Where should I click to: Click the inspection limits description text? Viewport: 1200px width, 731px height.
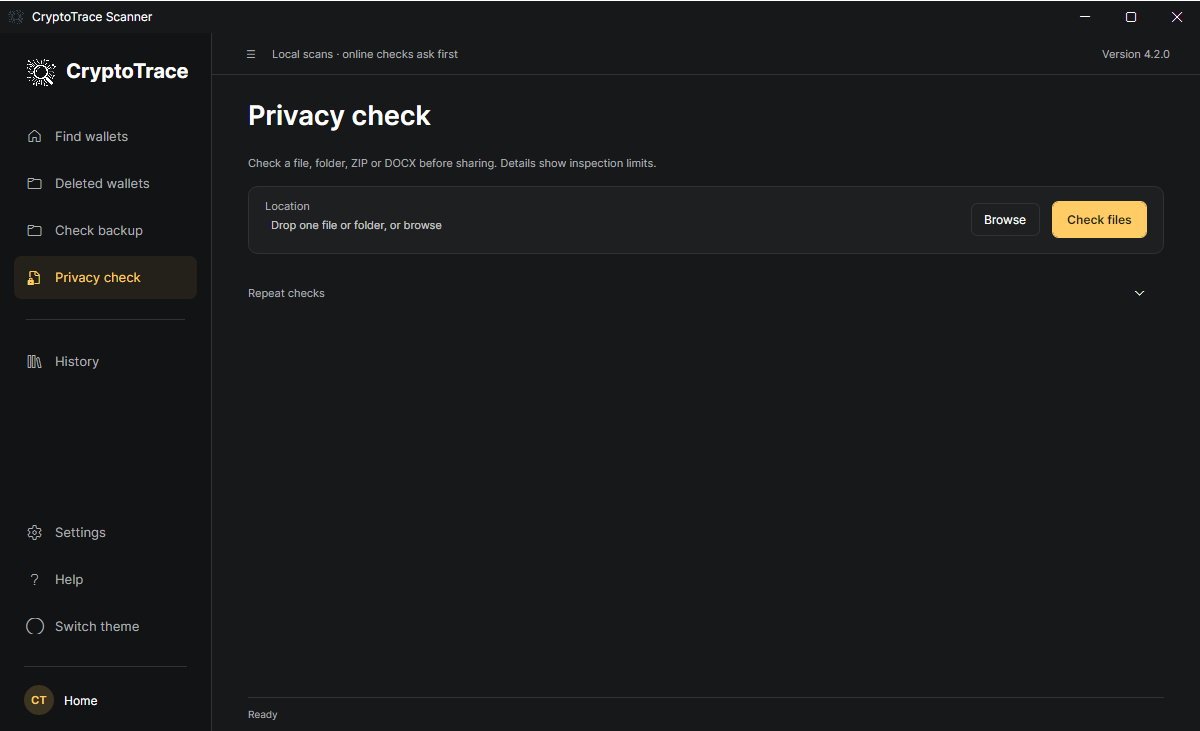point(452,163)
